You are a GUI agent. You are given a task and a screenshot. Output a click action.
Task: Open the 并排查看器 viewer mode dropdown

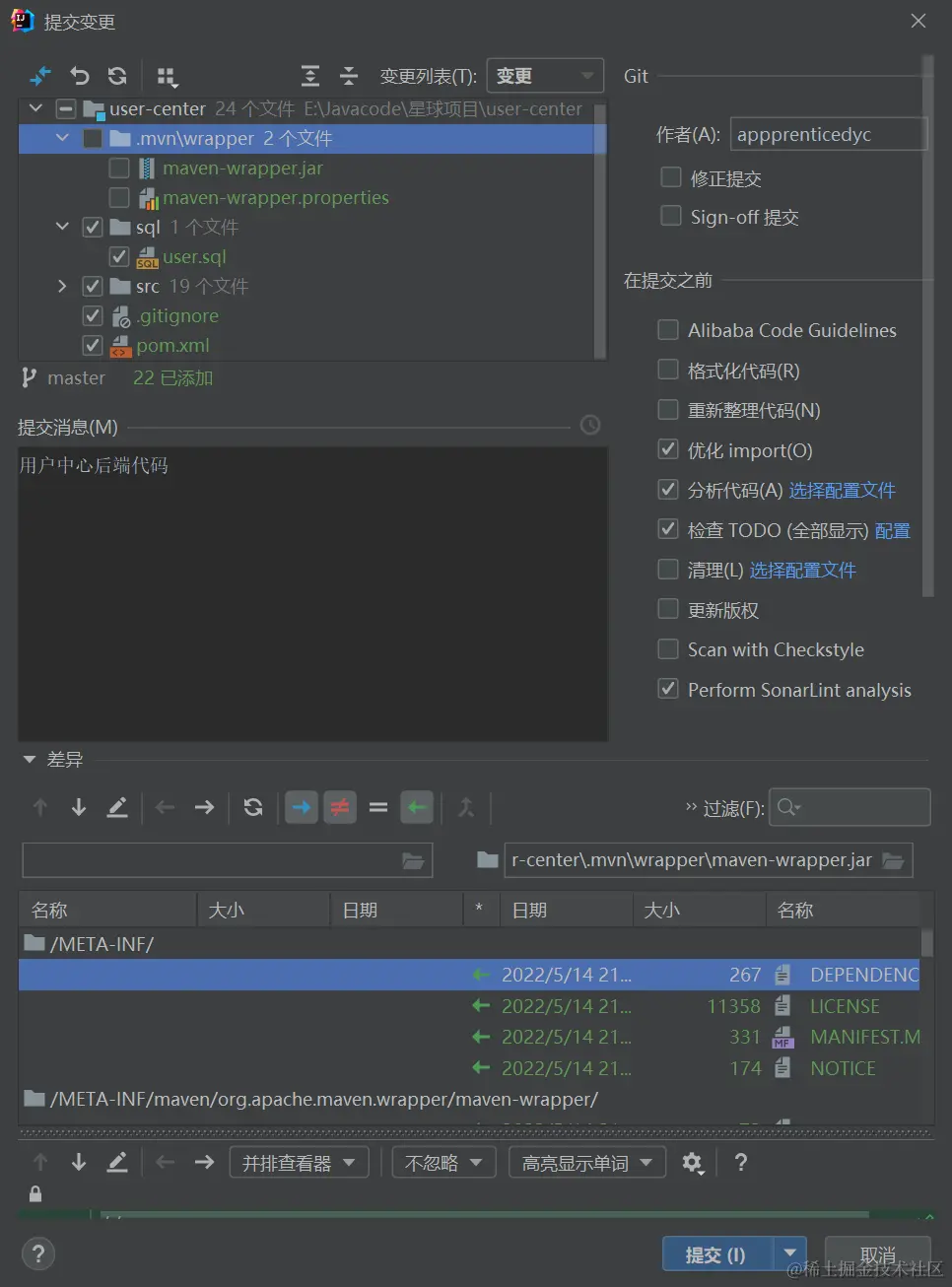coord(300,1163)
